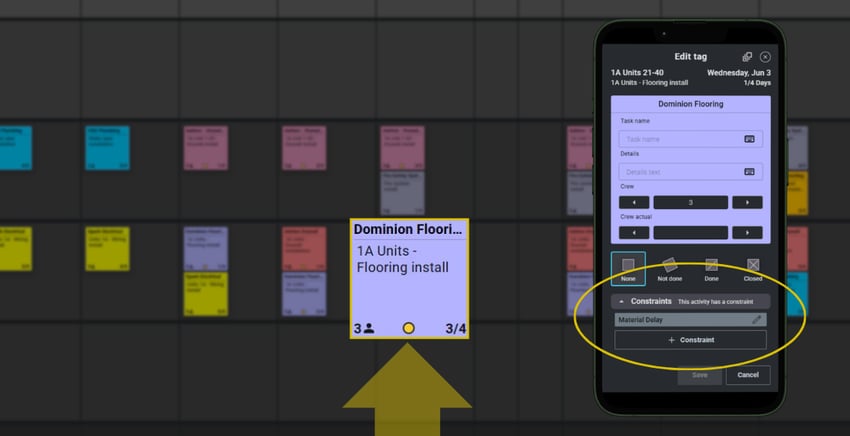Focus the Task name input field
The width and height of the screenshot is (850, 436).
pos(691,139)
